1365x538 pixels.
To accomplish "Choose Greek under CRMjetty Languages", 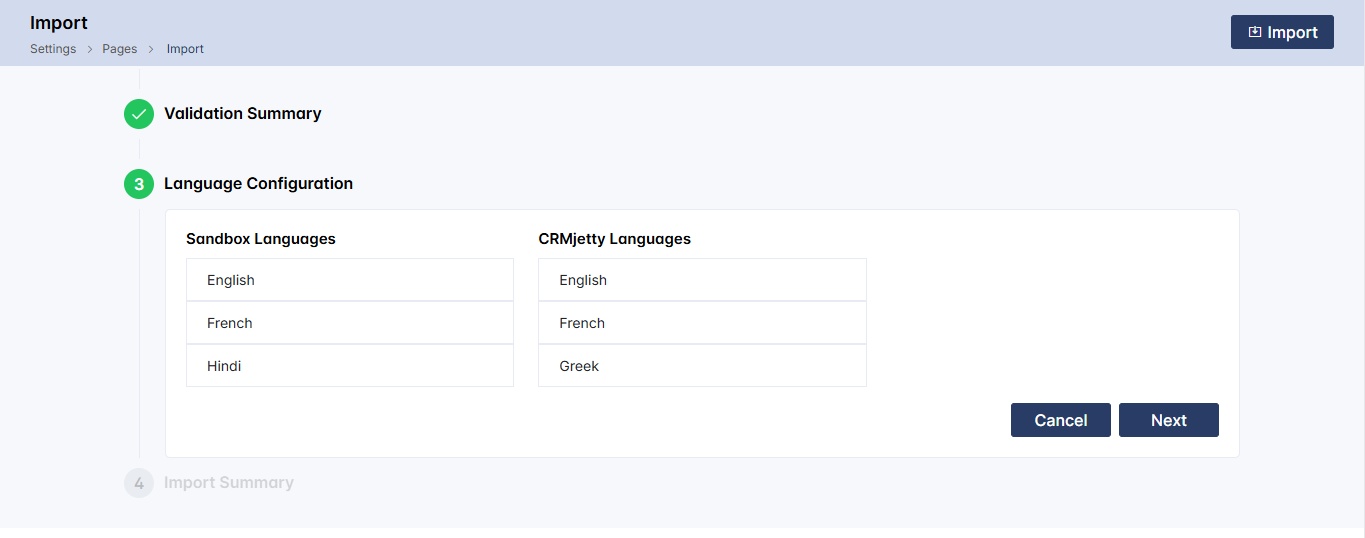I will [702, 366].
